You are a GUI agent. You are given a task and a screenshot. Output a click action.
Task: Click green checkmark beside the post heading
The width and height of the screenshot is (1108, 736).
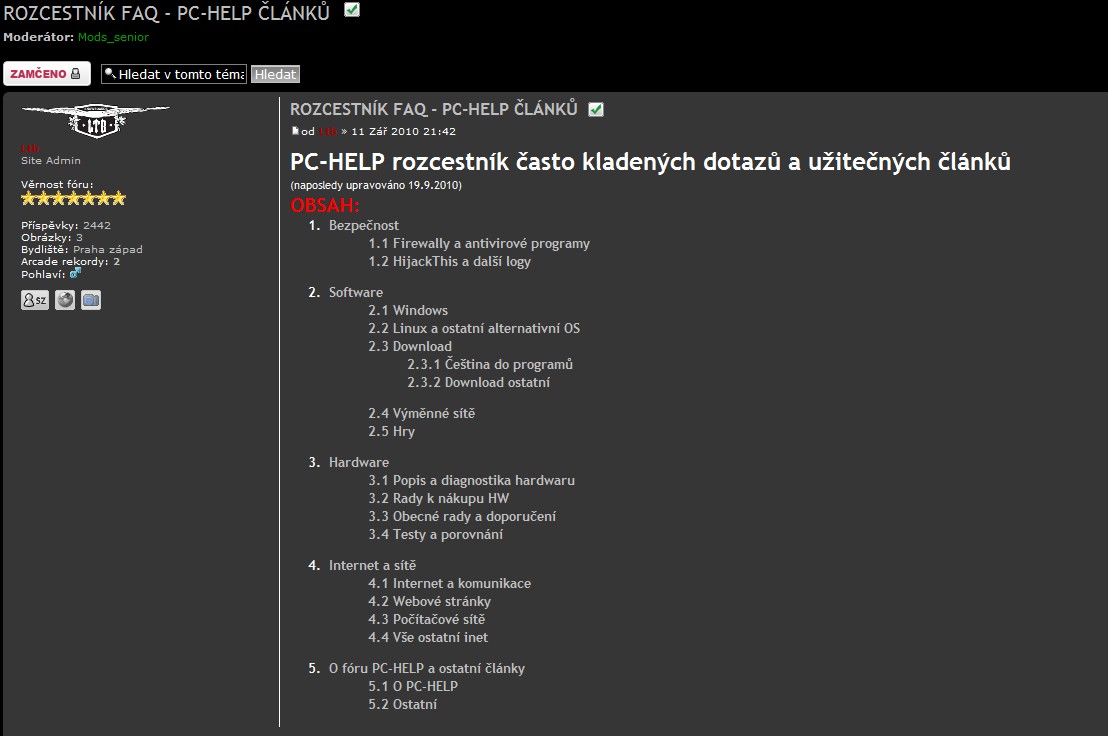(x=596, y=109)
